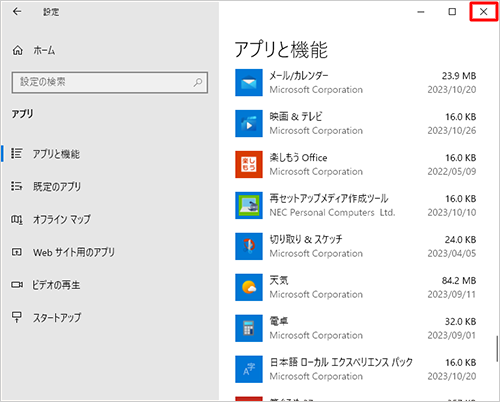Viewport: 500px width, 402px height.
Task: Click the 再セットアップメディア作成ツール name
Action: (x=329, y=198)
